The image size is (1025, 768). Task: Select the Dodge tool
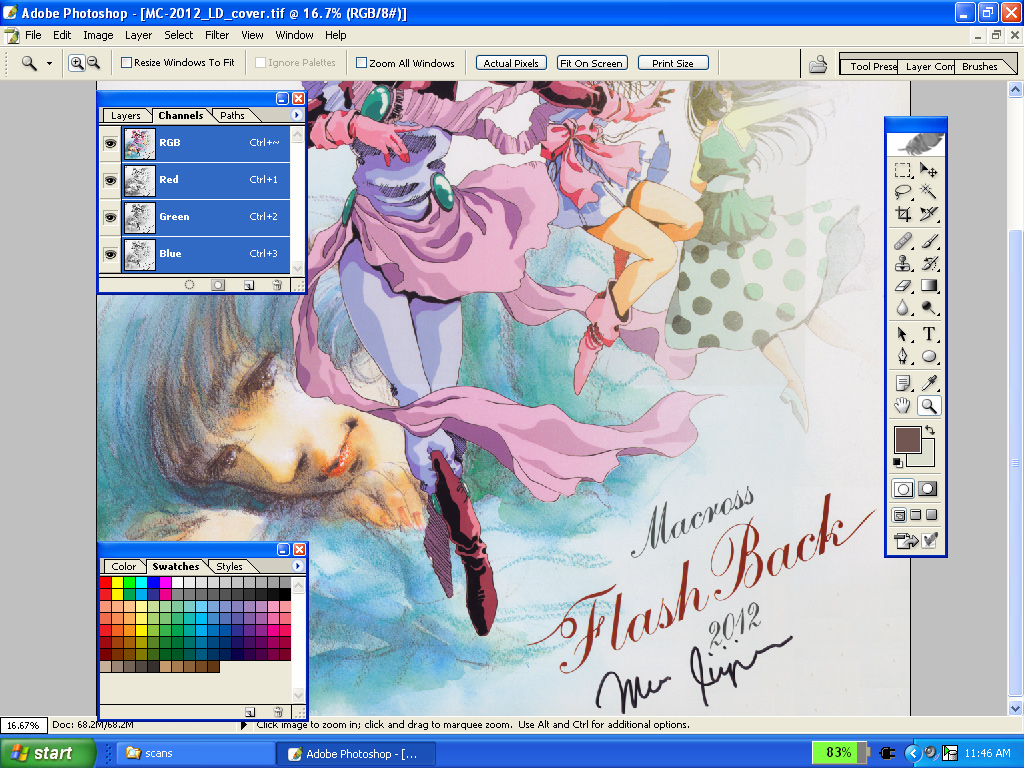tap(928, 307)
